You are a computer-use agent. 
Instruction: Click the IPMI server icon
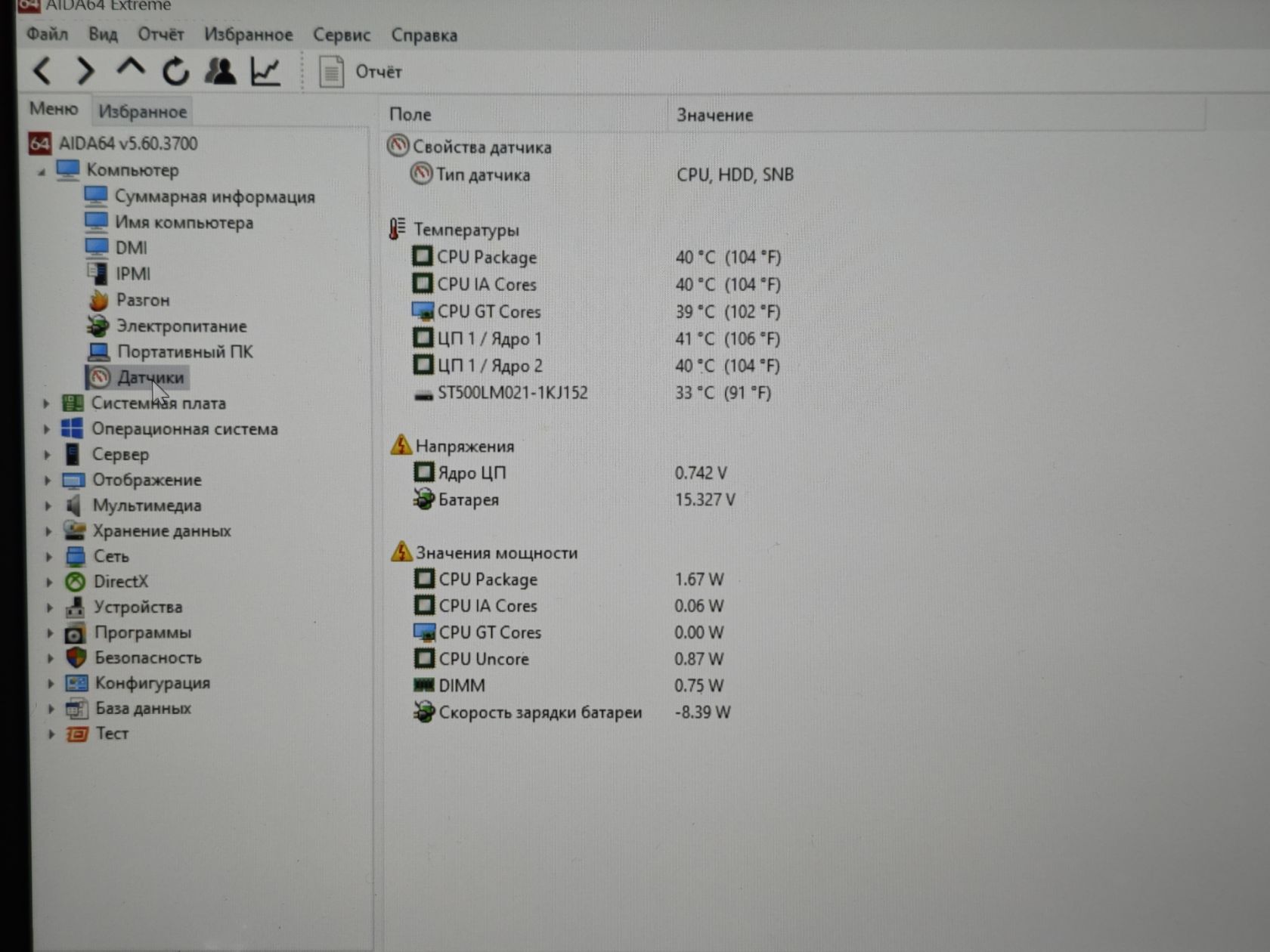click(x=97, y=273)
